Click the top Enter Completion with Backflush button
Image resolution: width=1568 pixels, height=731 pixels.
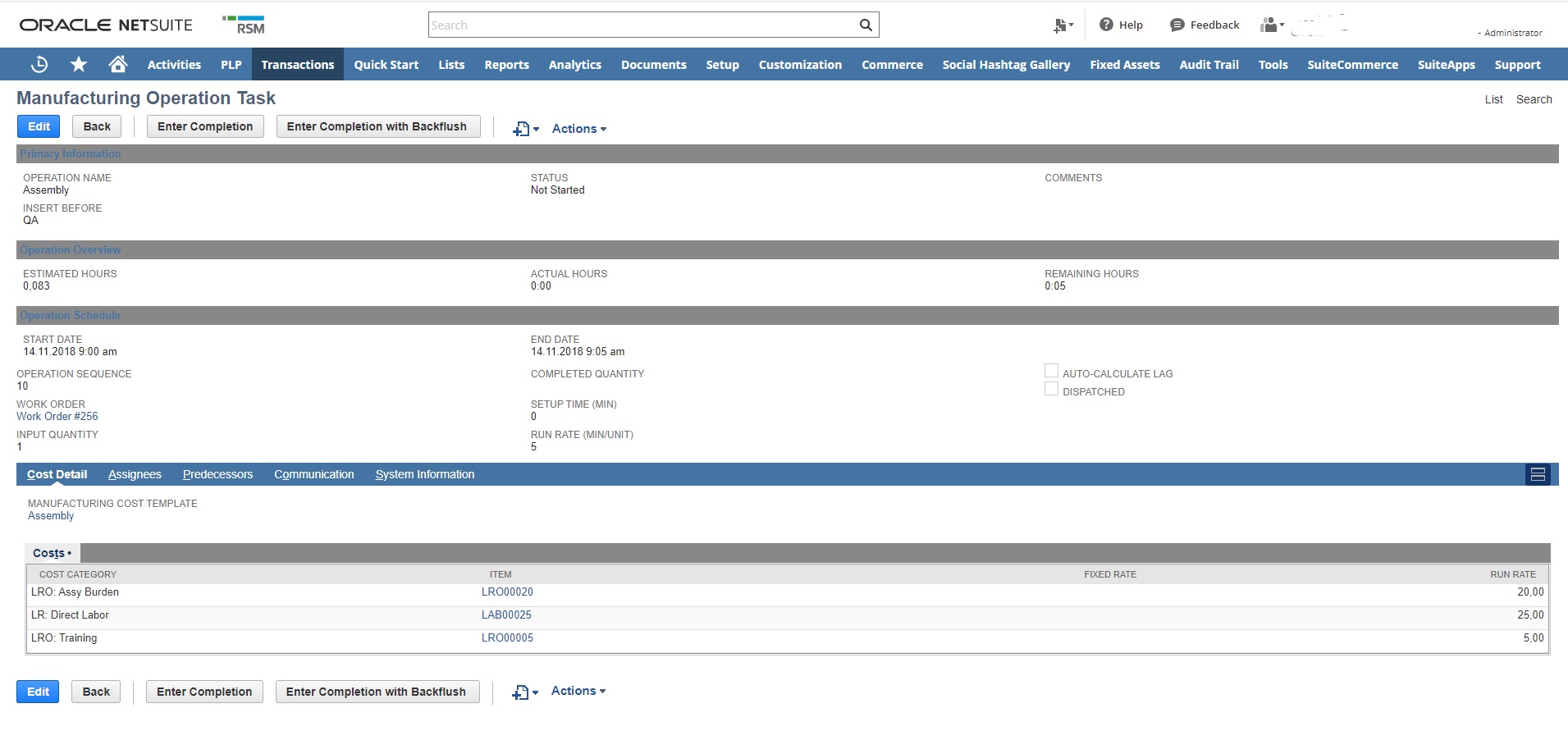[377, 126]
